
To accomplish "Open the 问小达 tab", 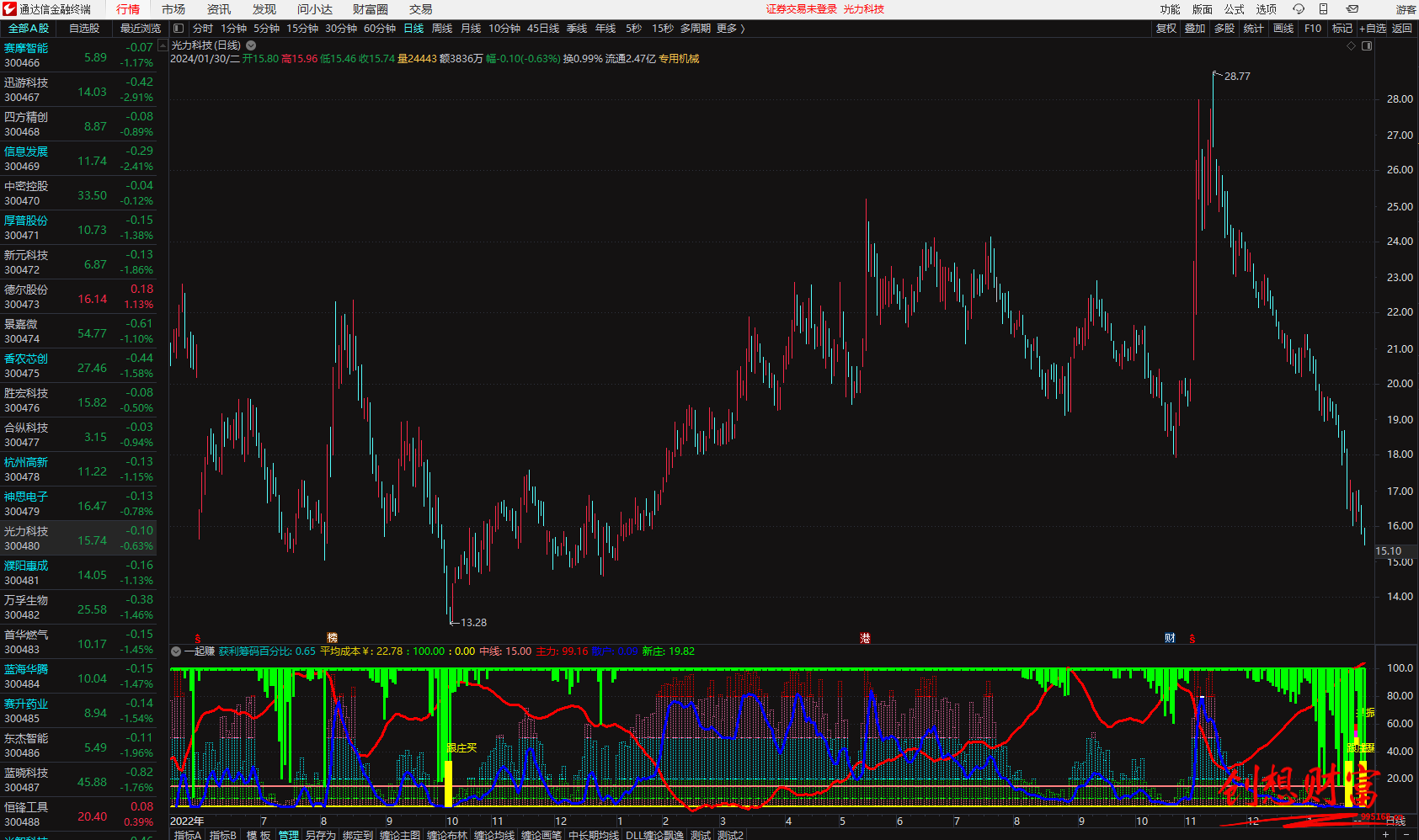I will click(315, 9).
